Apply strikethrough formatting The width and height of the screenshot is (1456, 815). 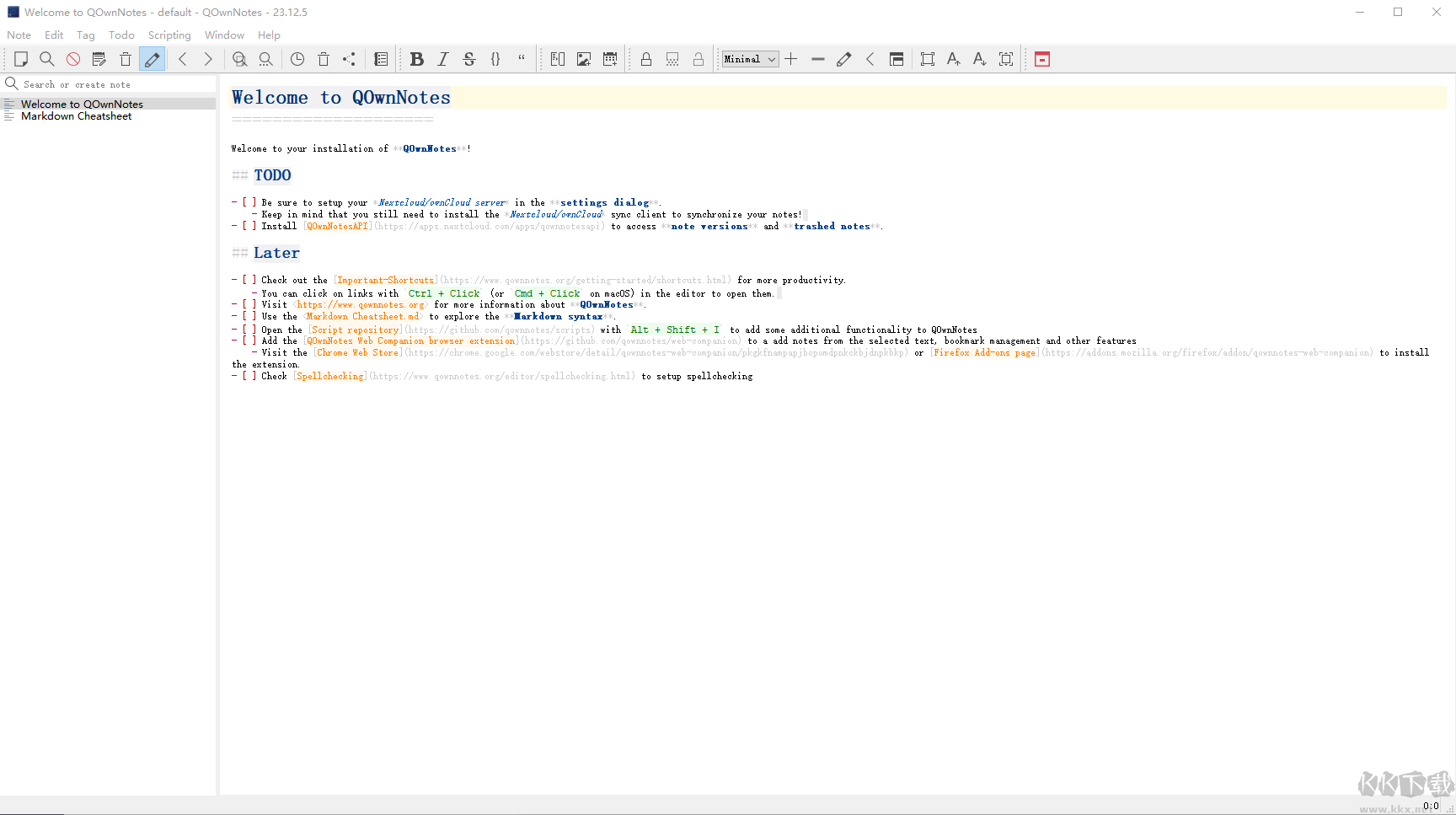point(469,59)
